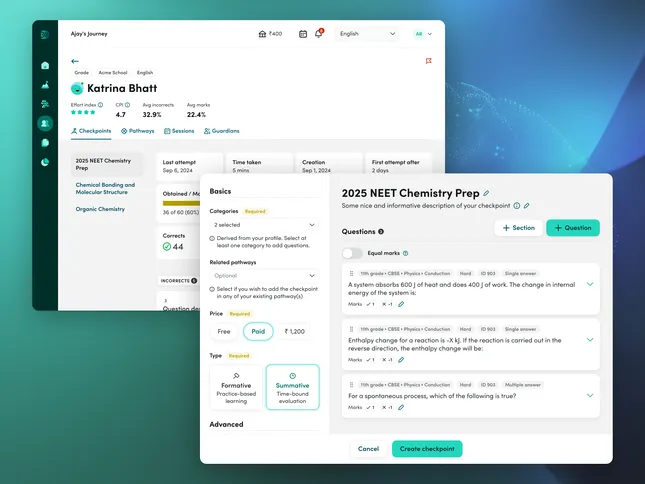Expand the spontaneous process question
Screen dimensions: 645x484
[590, 395]
